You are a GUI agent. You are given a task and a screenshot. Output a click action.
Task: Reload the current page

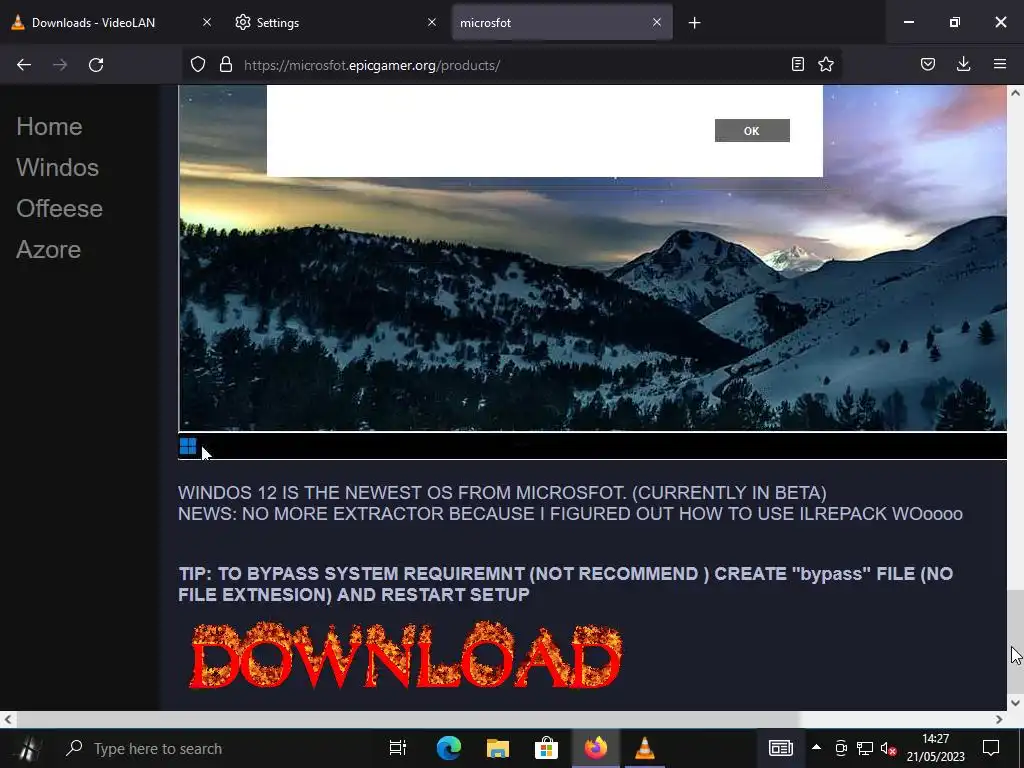click(x=96, y=65)
